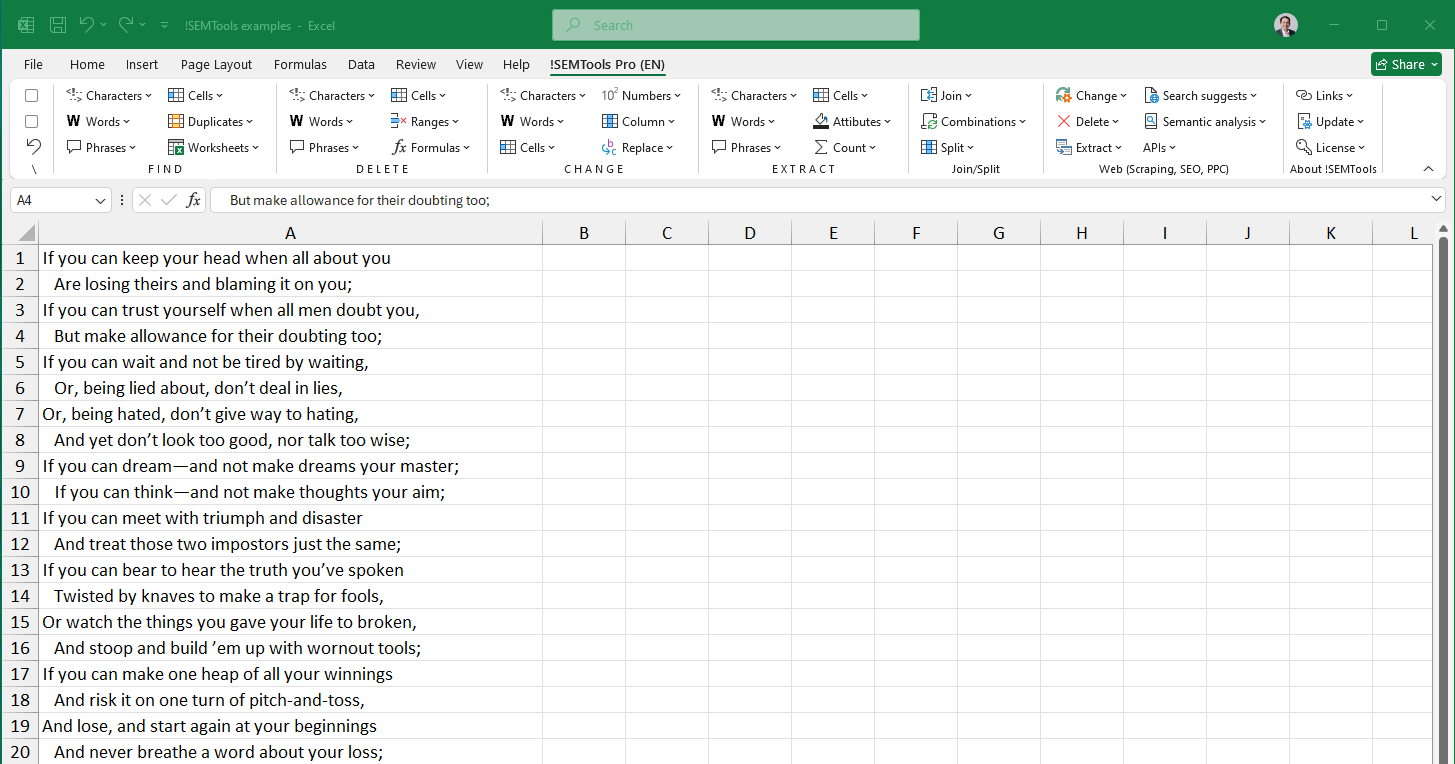Screen dimensions: 1455x764
Task: Open the Characters dropdown in FIND group
Action: coord(108,94)
